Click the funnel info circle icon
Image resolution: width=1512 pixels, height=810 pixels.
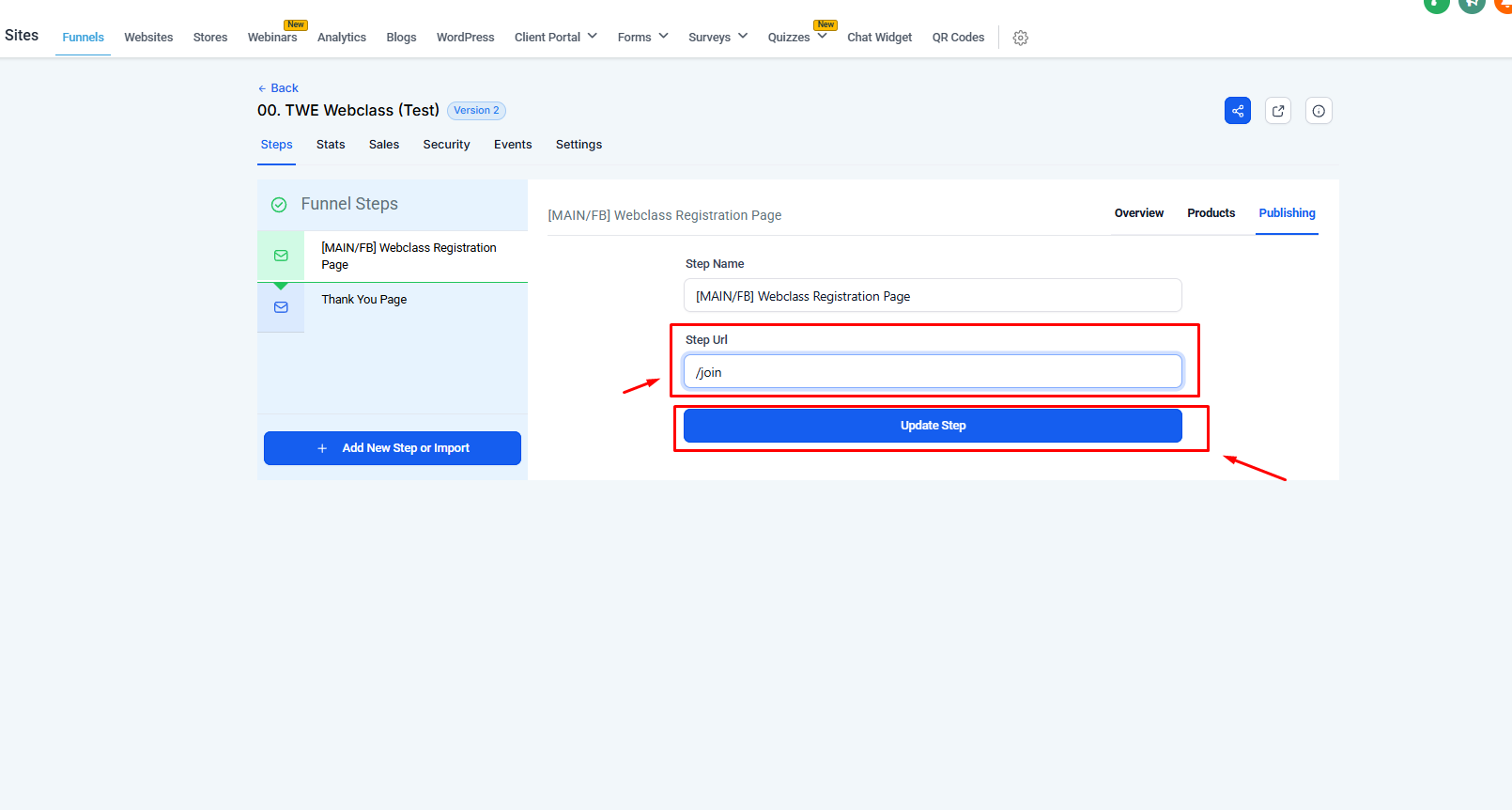pyautogui.click(x=1319, y=111)
